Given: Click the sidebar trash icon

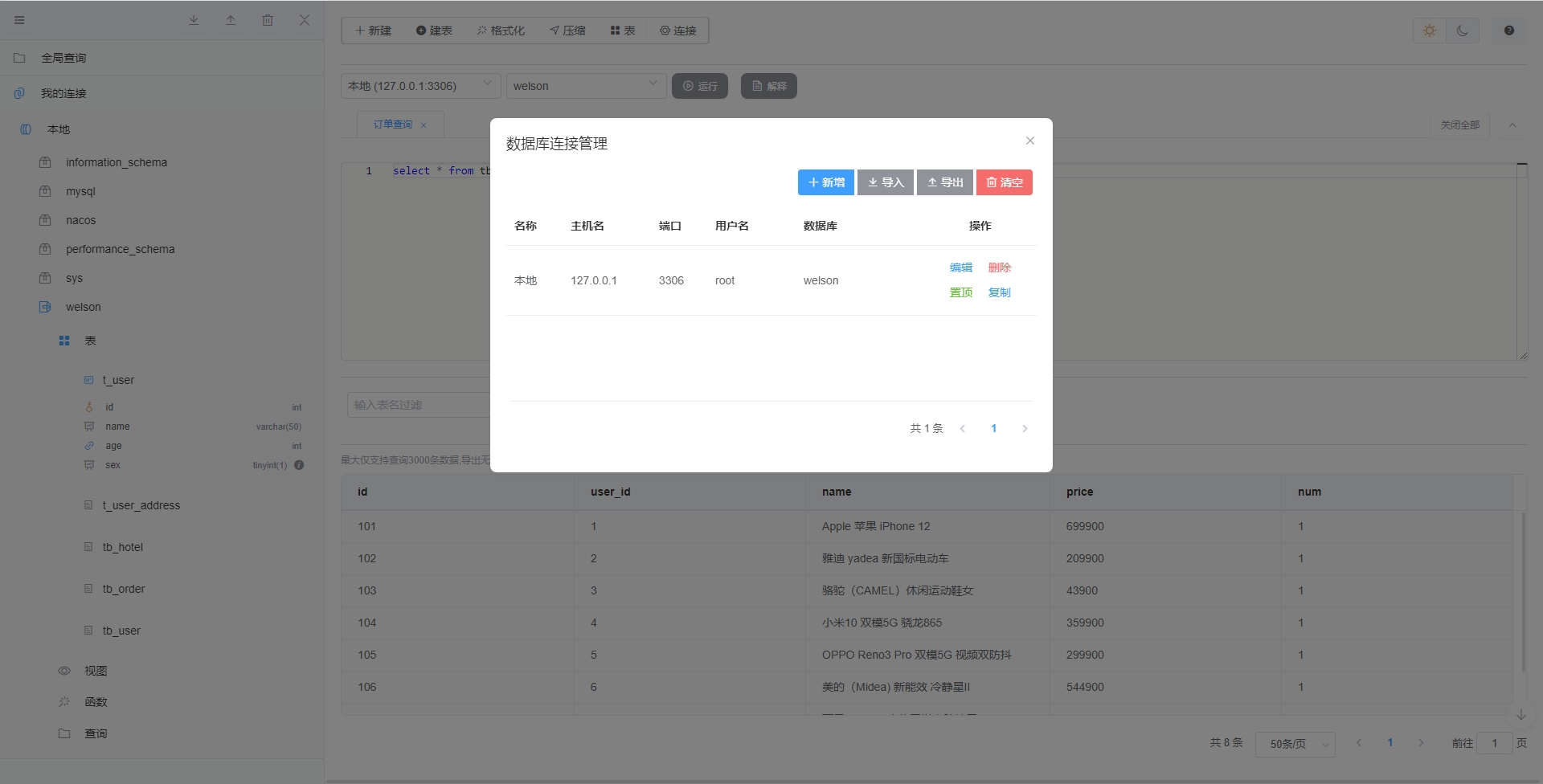Looking at the screenshot, I should [268, 20].
